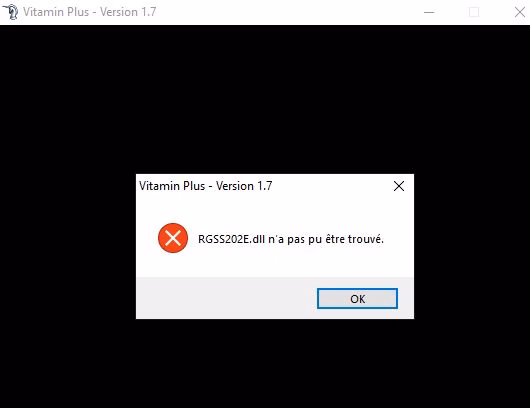Click the black area right of the error dialog

click(472, 246)
